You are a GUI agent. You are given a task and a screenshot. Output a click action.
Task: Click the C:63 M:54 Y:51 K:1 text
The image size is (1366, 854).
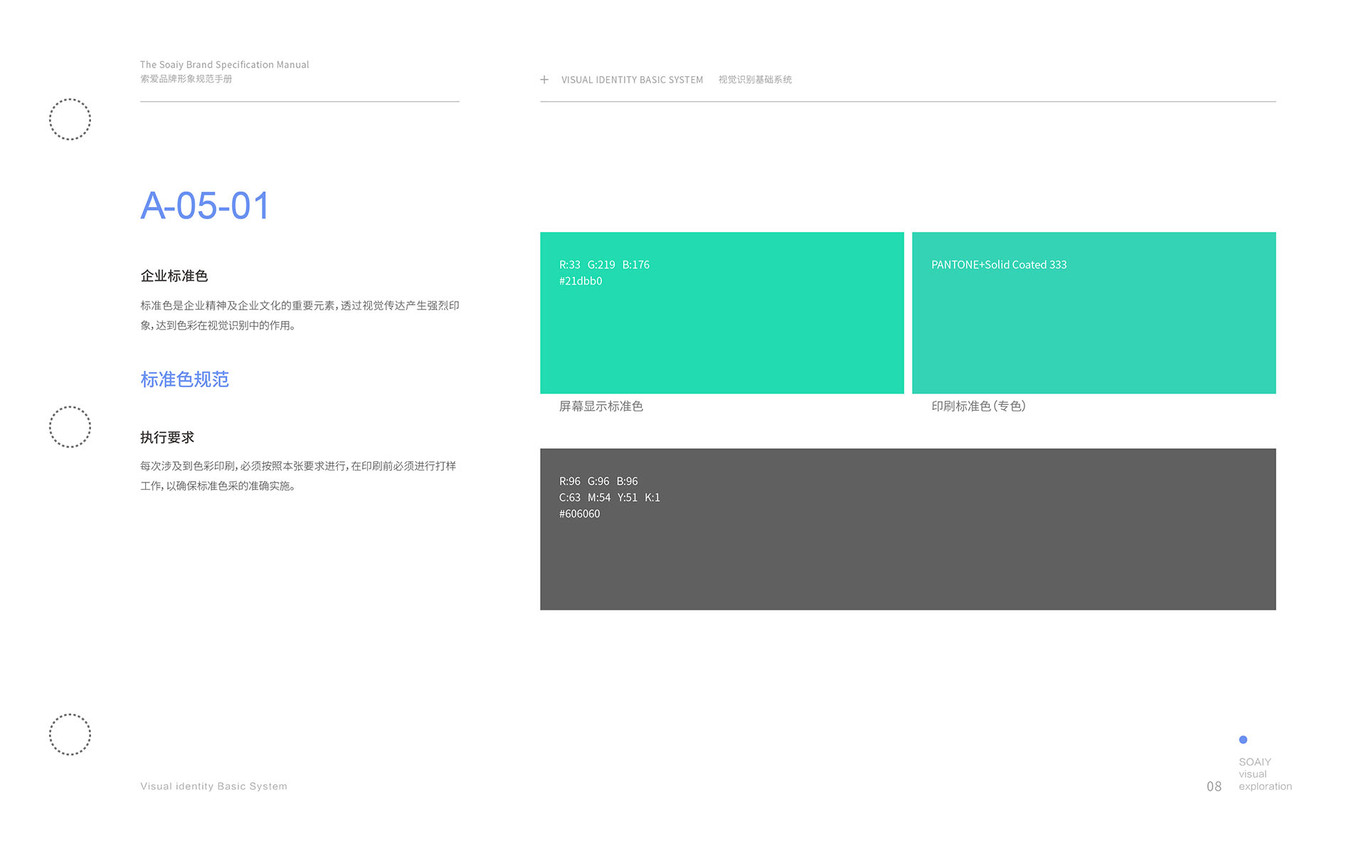click(610, 497)
